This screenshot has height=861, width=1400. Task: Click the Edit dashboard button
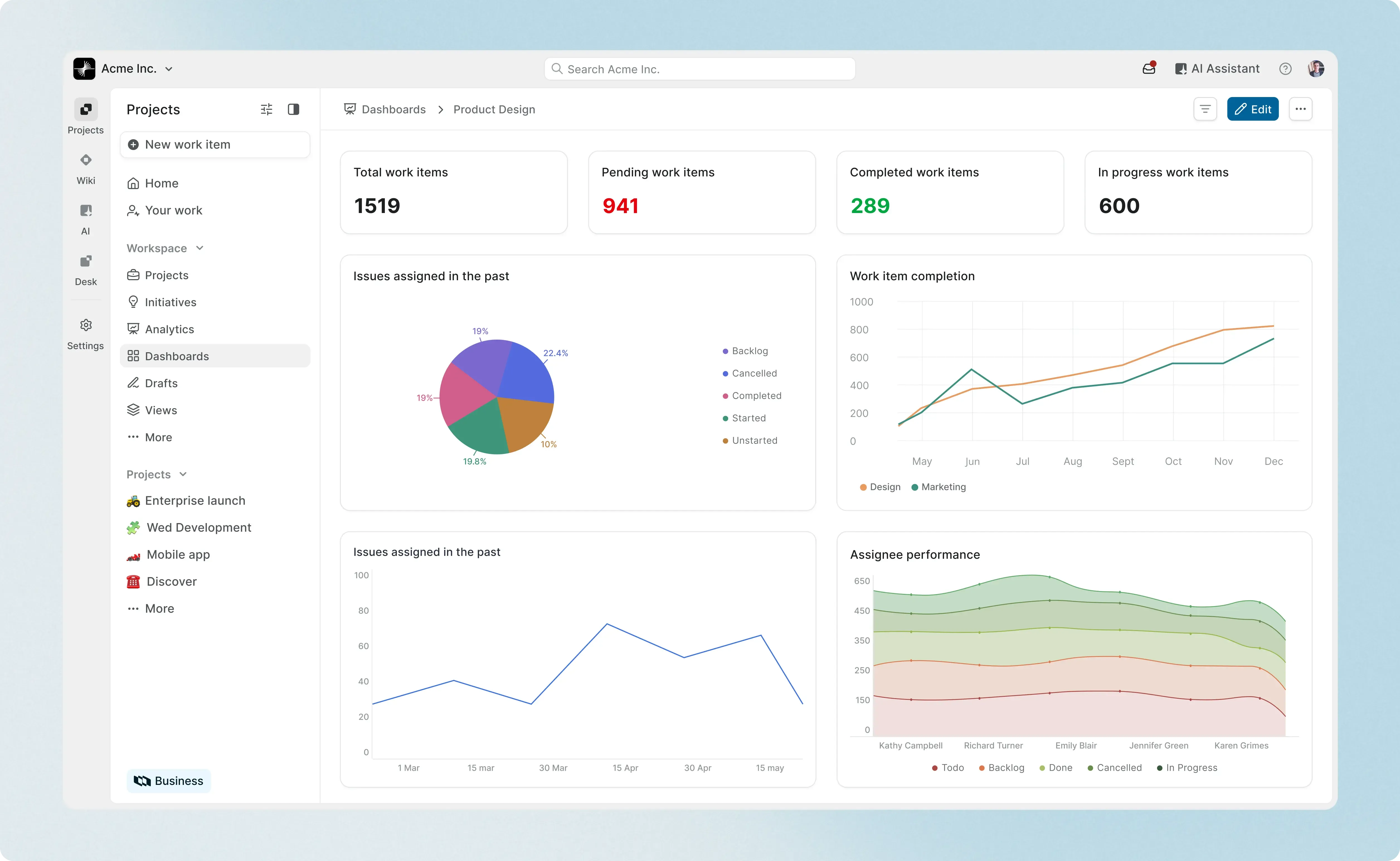click(1253, 109)
